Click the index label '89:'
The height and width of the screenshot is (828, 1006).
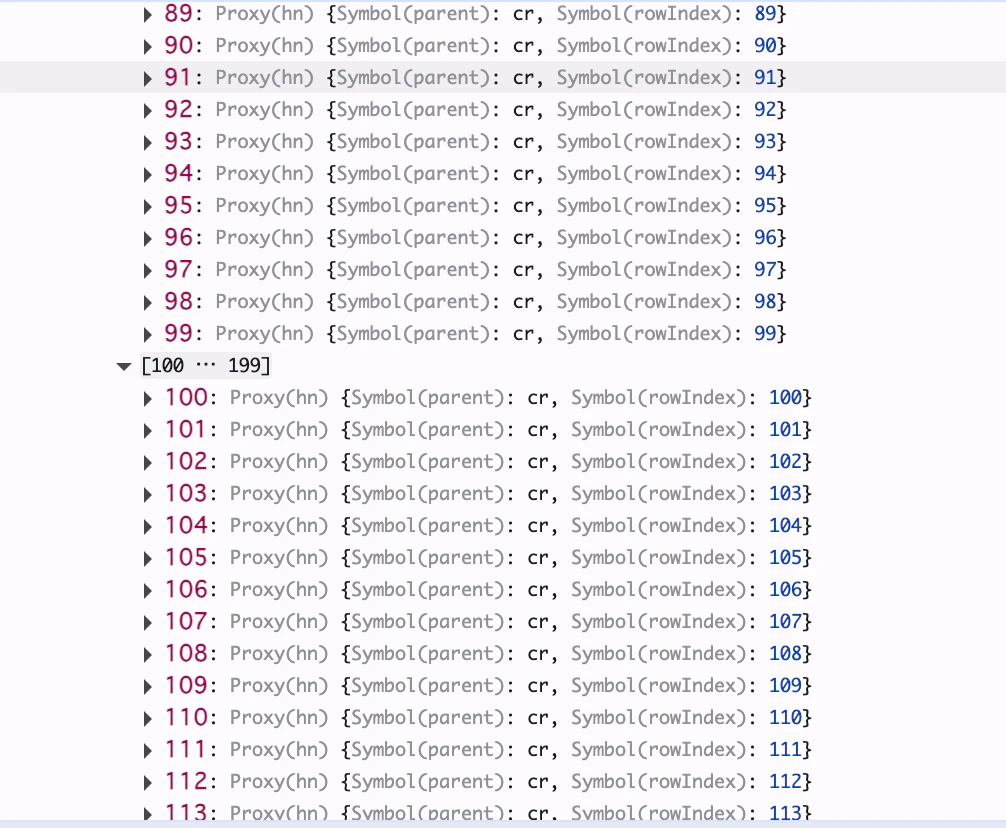pyautogui.click(x=183, y=13)
